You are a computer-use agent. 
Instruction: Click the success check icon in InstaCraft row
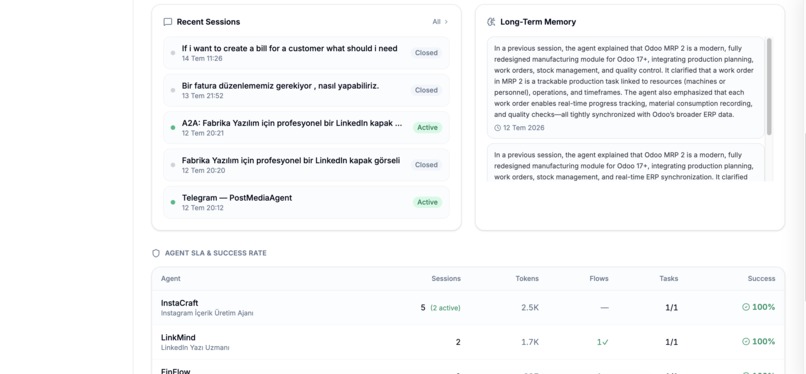(x=746, y=307)
